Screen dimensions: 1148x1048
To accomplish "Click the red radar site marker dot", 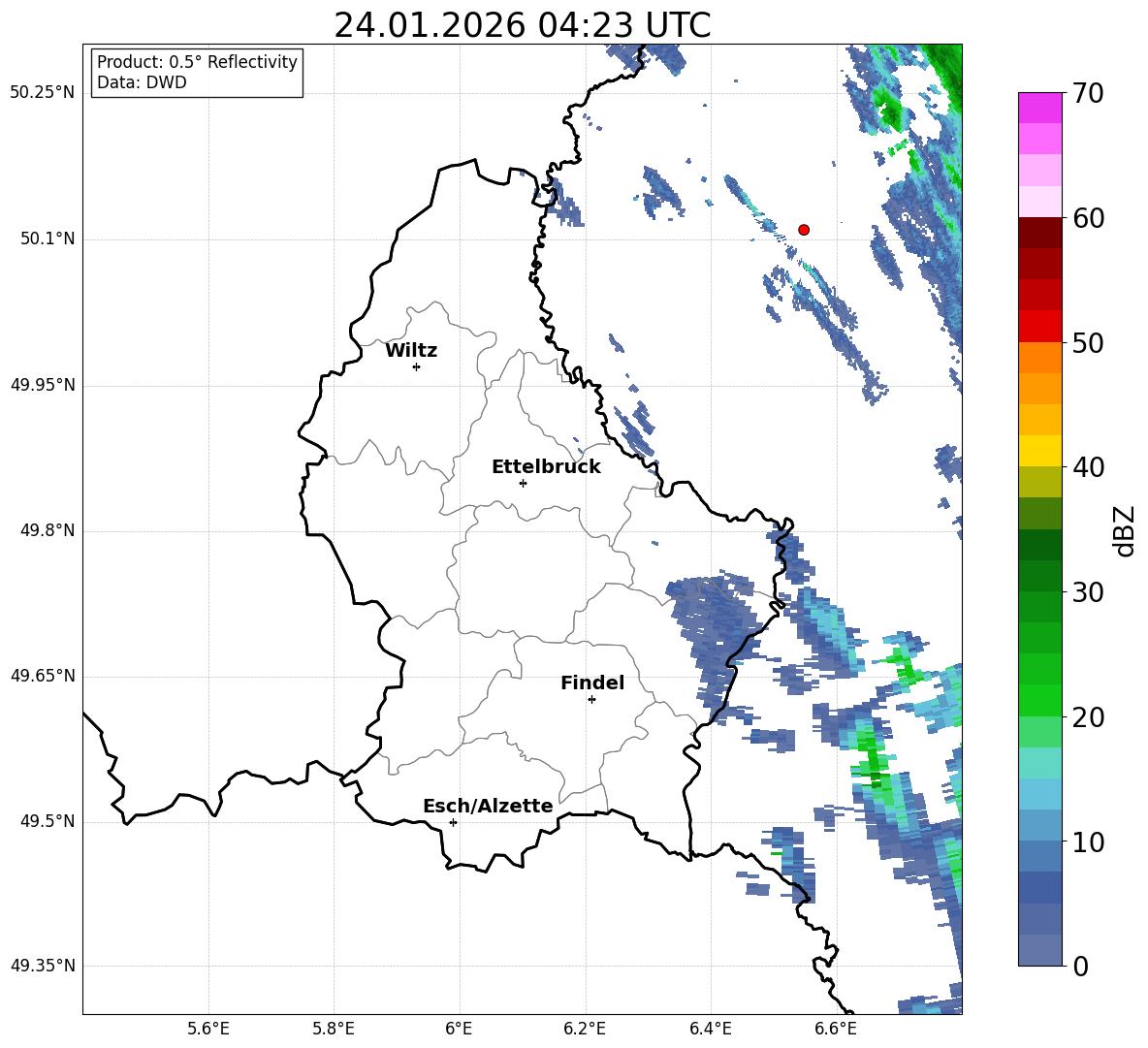I will tap(804, 230).
